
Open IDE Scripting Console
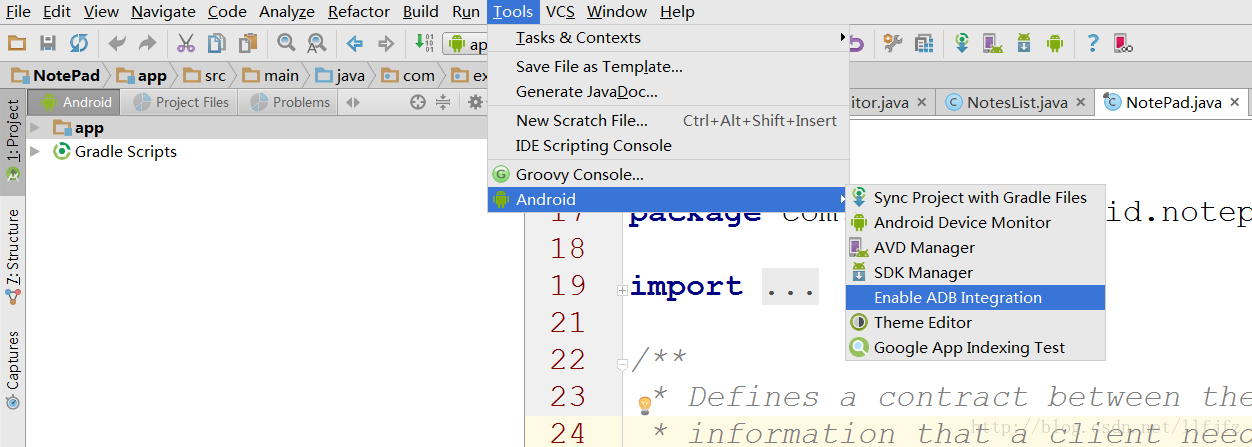click(x=668, y=146)
